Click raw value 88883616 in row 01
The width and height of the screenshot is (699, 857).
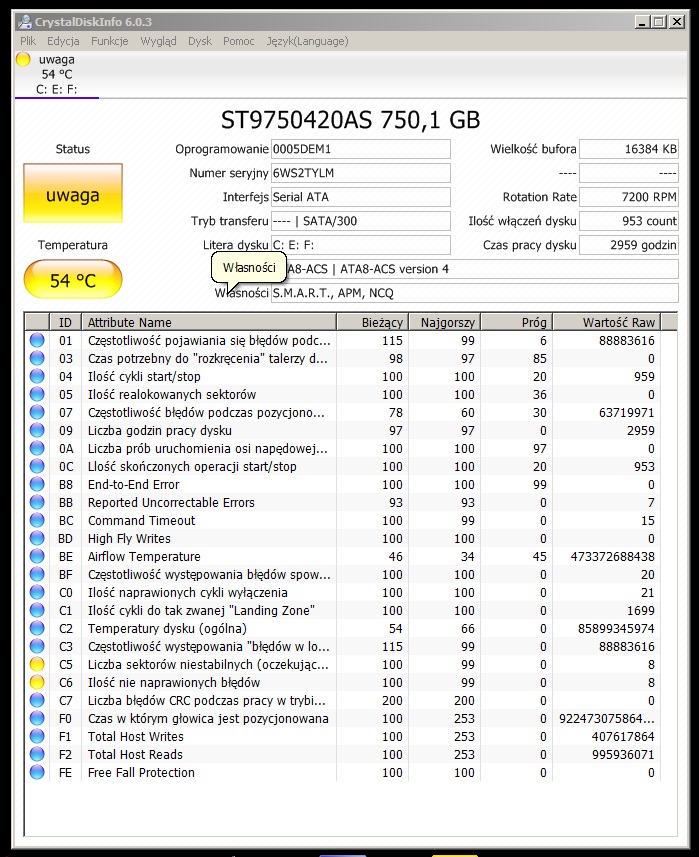[x=626, y=341]
